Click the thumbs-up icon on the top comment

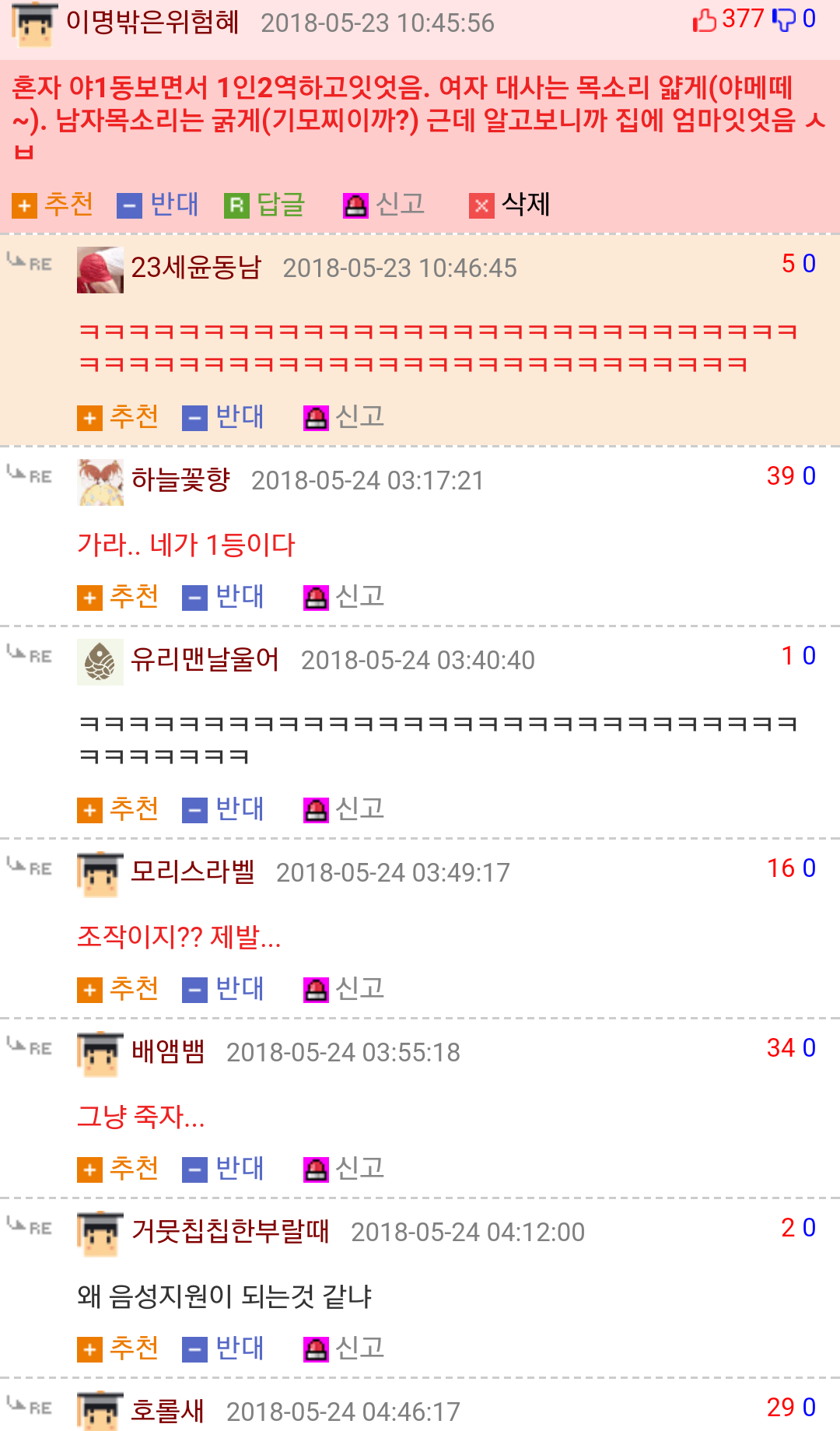[x=704, y=20]
